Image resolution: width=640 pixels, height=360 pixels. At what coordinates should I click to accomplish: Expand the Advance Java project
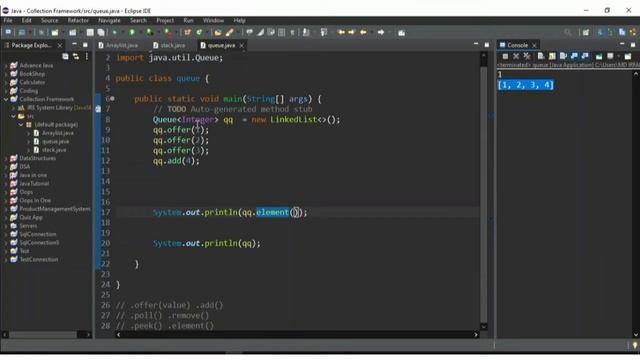coord(6,65)
